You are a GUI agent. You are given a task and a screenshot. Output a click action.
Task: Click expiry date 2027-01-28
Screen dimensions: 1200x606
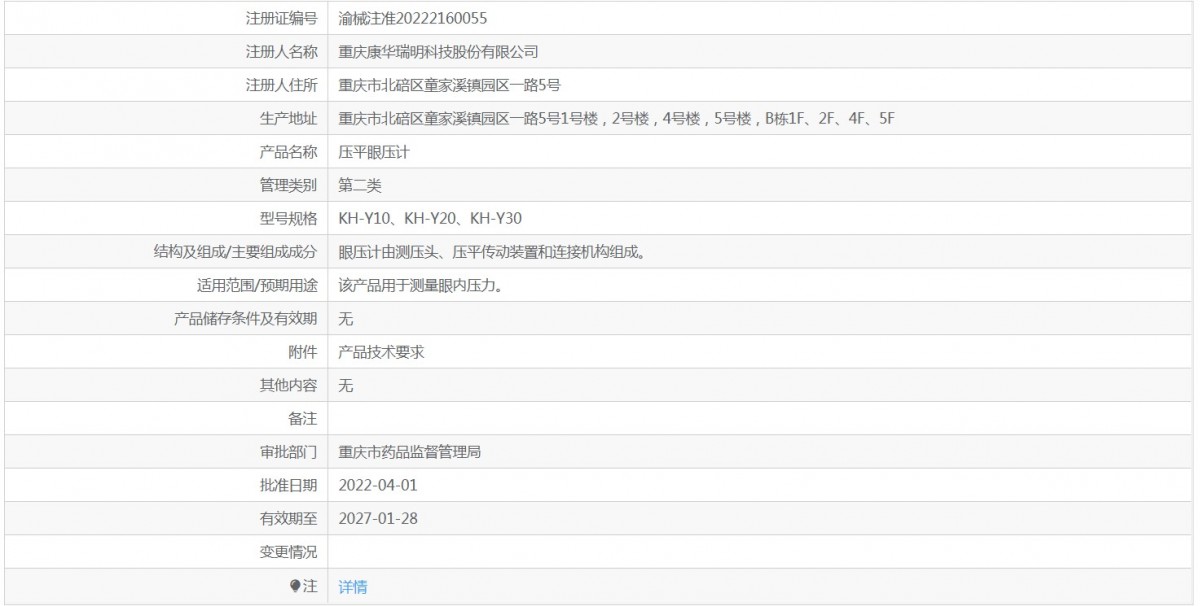[x=378, y=519]
